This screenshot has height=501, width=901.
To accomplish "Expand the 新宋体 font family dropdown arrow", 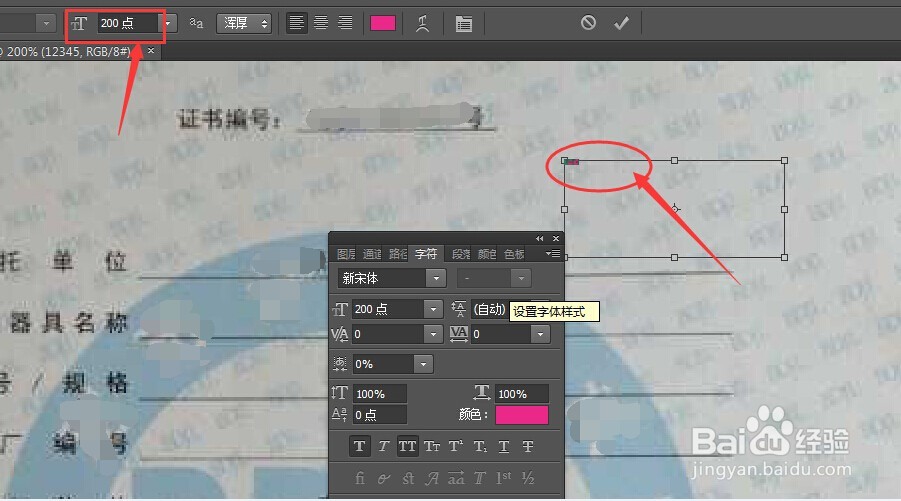I will [436, 279].
